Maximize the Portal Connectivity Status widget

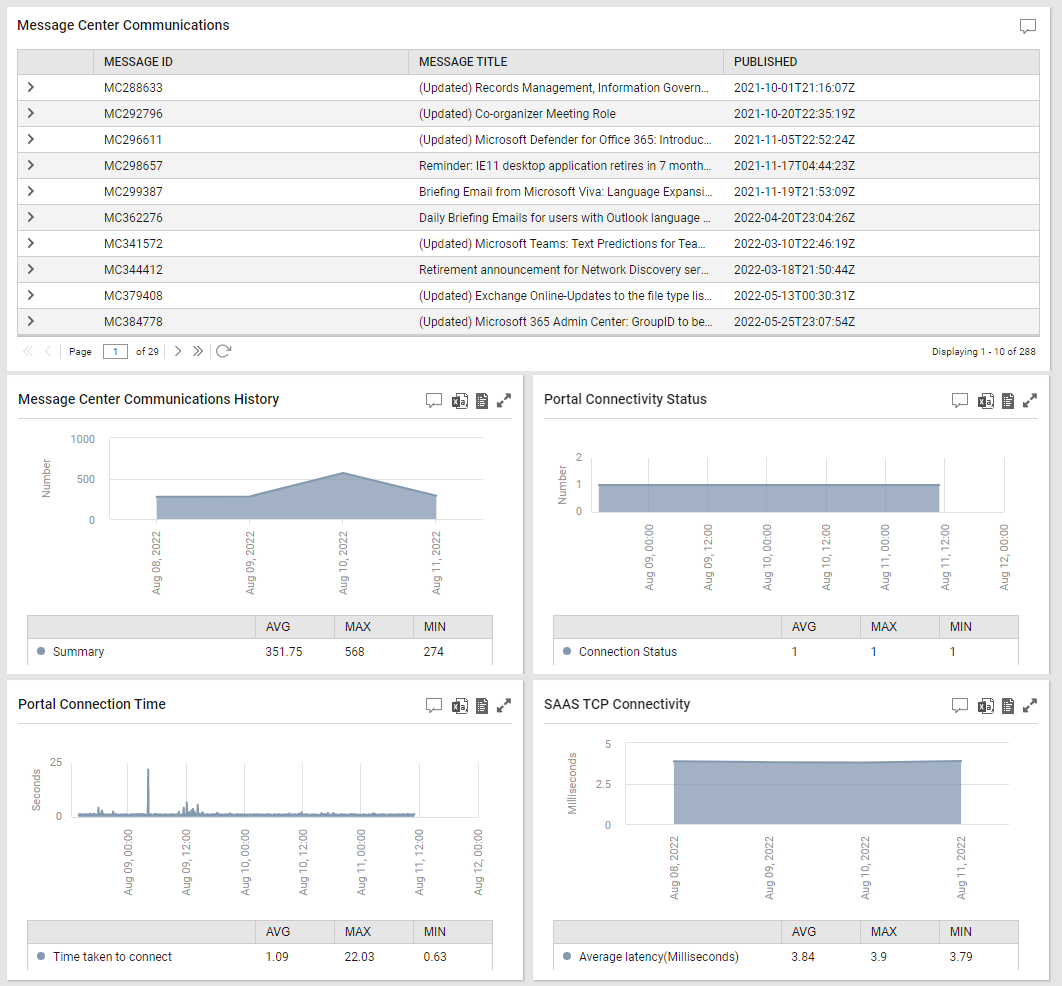pyautogui.click(x=1029, y=401)
